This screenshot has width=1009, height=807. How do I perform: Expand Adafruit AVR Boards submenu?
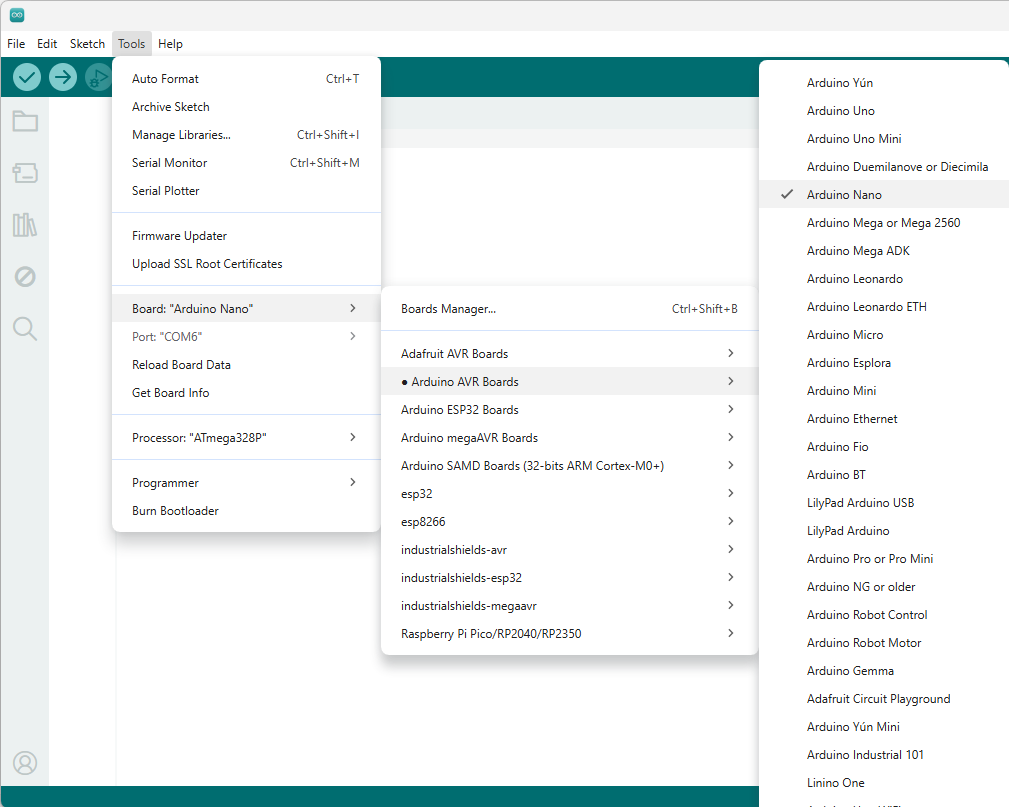pos(569,353)
